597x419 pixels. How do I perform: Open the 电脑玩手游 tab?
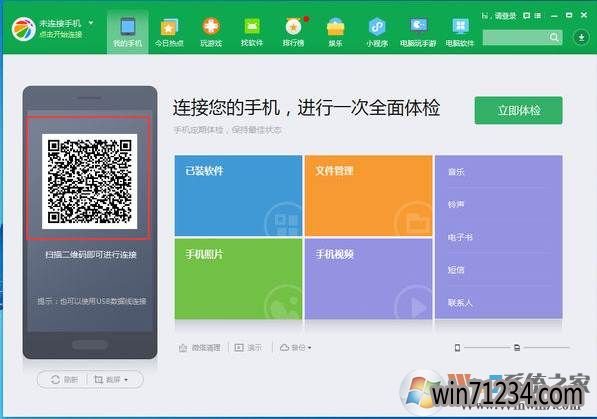[418, 33]
